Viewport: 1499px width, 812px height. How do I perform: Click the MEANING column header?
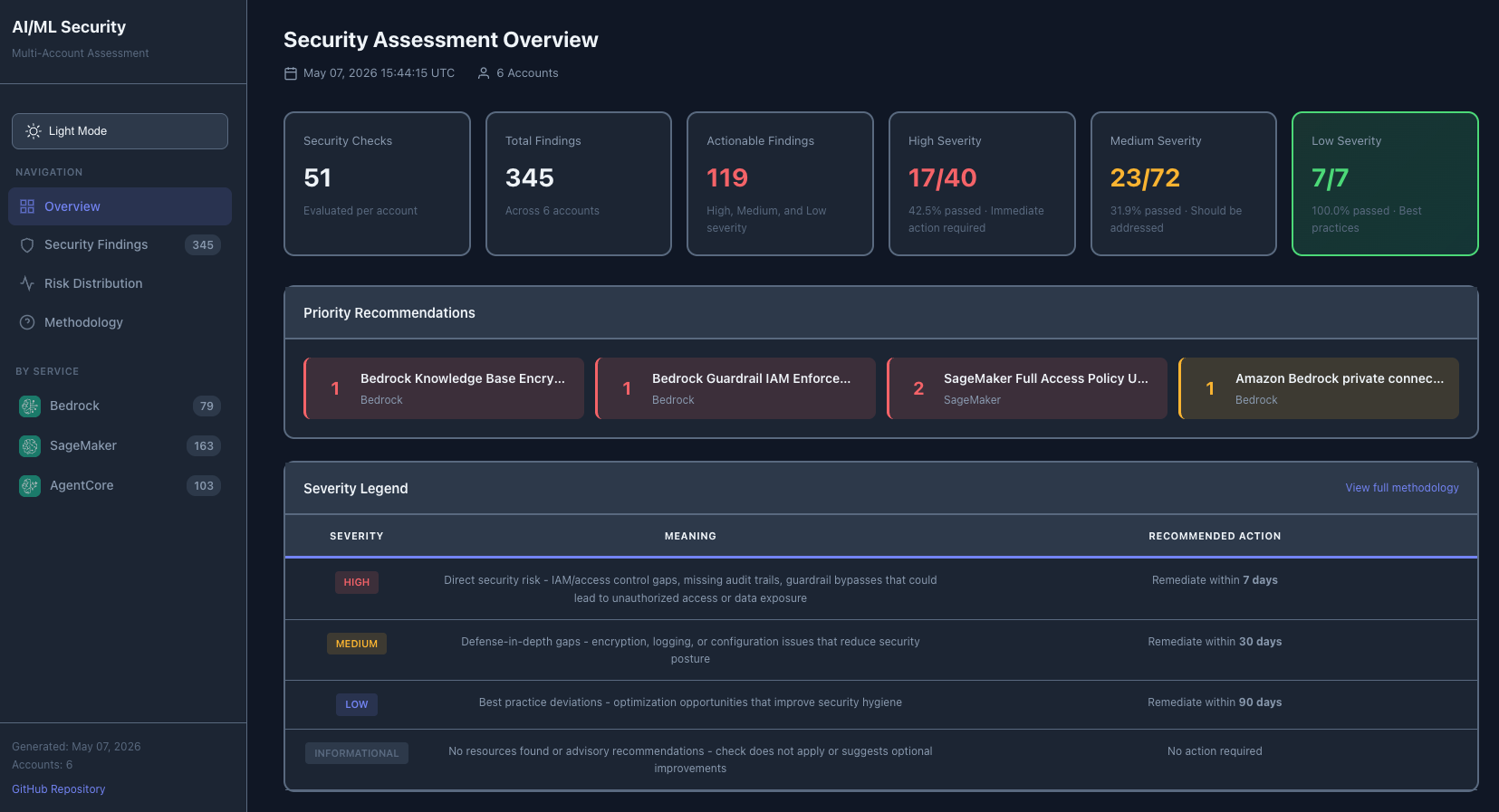[x=690, y=536]
